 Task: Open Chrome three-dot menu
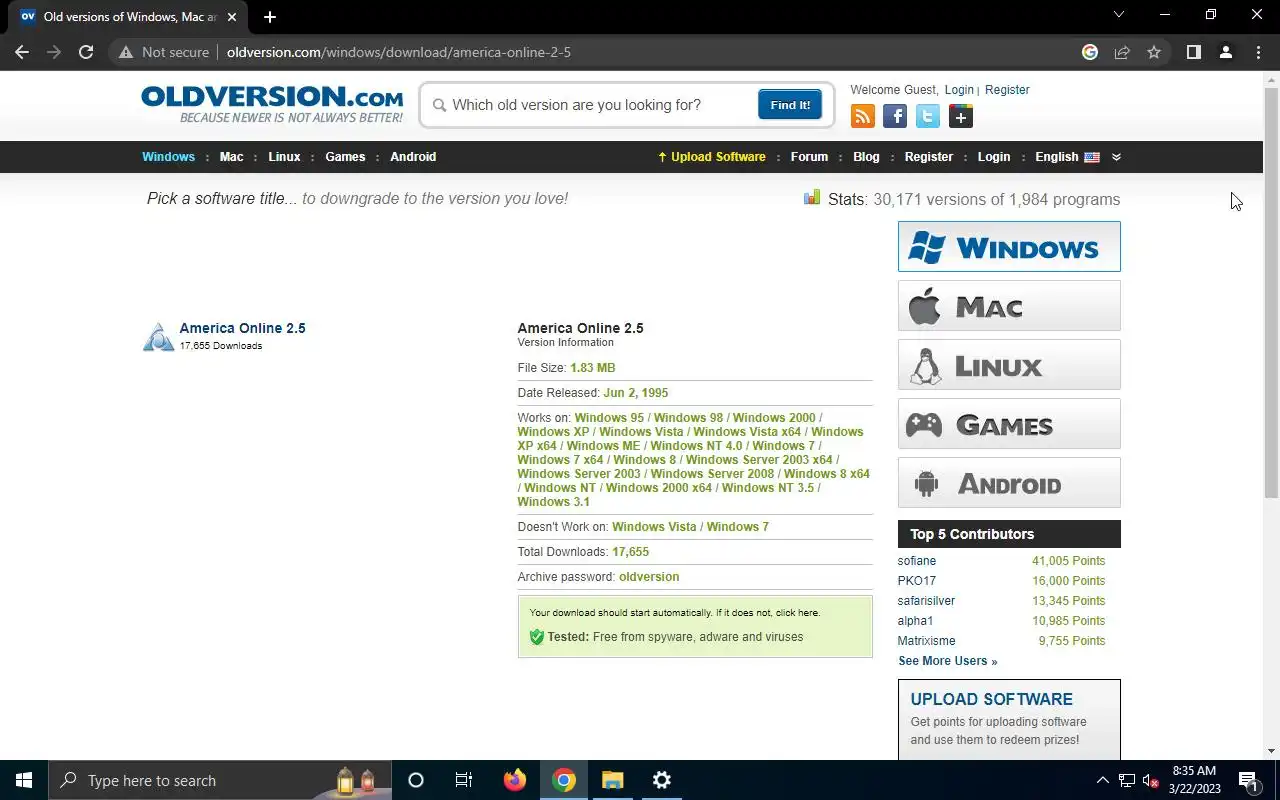(1258, 52)
